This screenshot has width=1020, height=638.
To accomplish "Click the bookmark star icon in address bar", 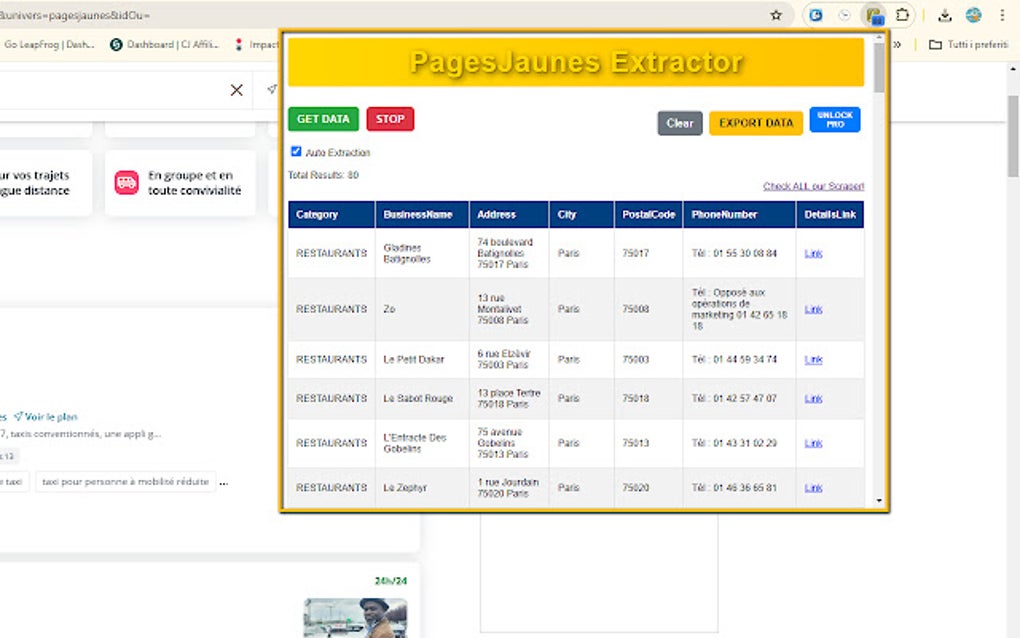I will [x=776, y=15].
